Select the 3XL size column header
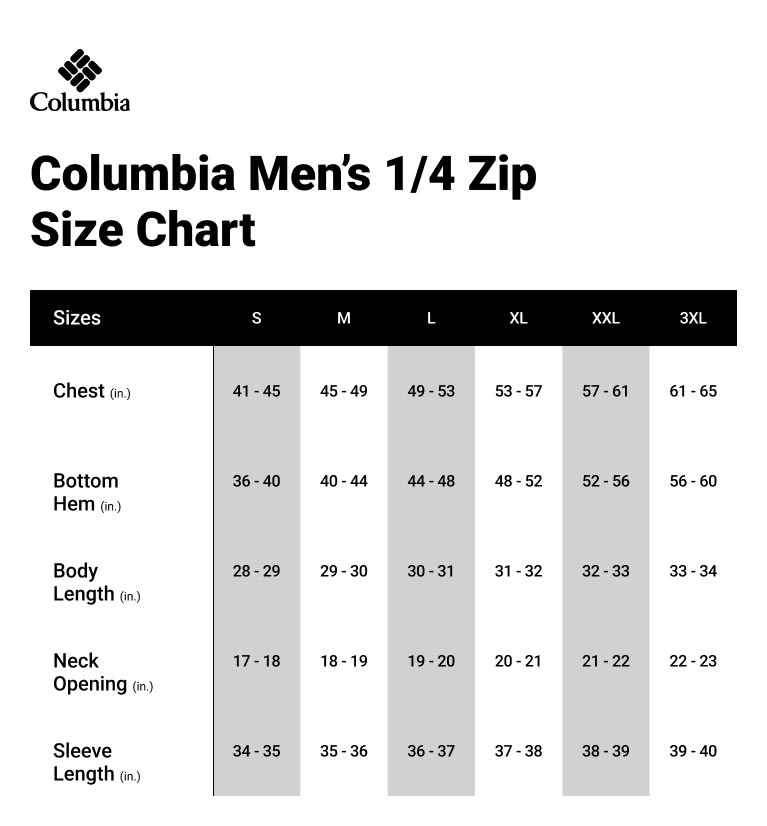The image size is (767, 826). point(693,318)
